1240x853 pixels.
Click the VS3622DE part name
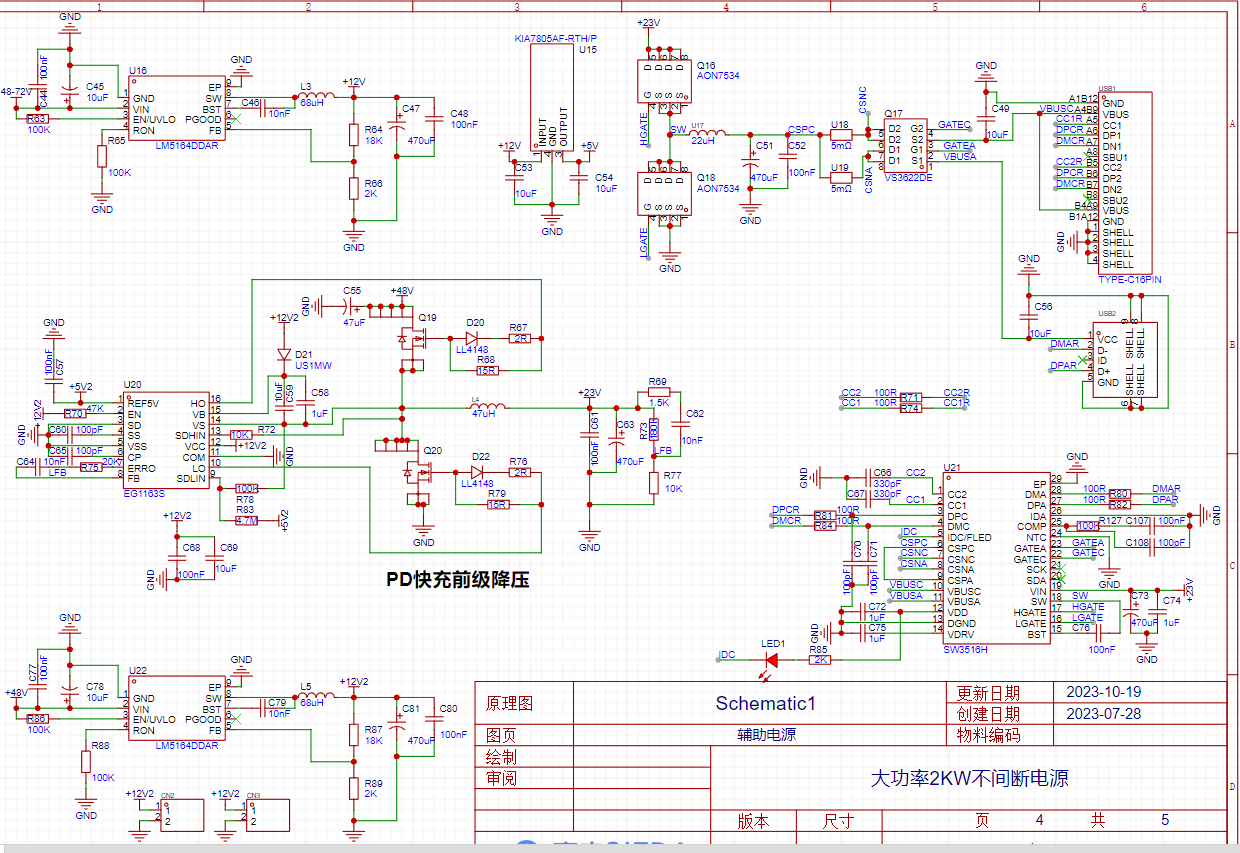(908, 177)
